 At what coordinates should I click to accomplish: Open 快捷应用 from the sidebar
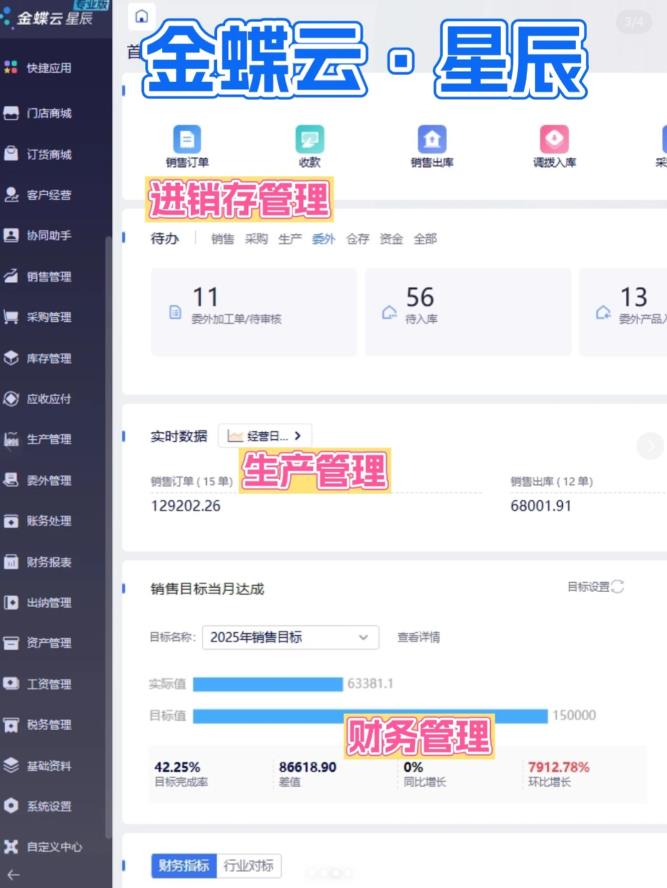48,68
